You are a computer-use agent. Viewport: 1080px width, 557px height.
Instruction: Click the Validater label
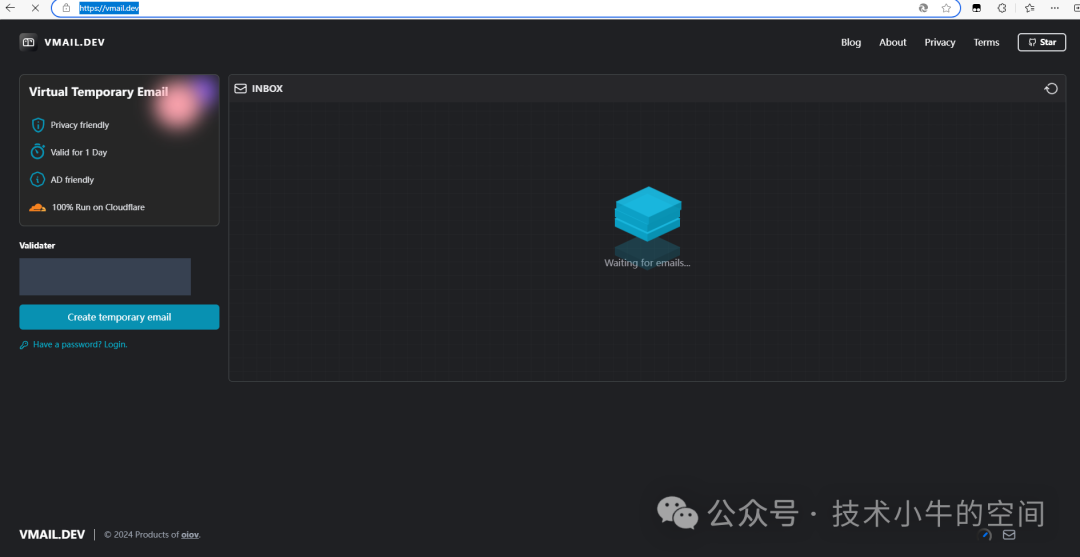(37, 245)
